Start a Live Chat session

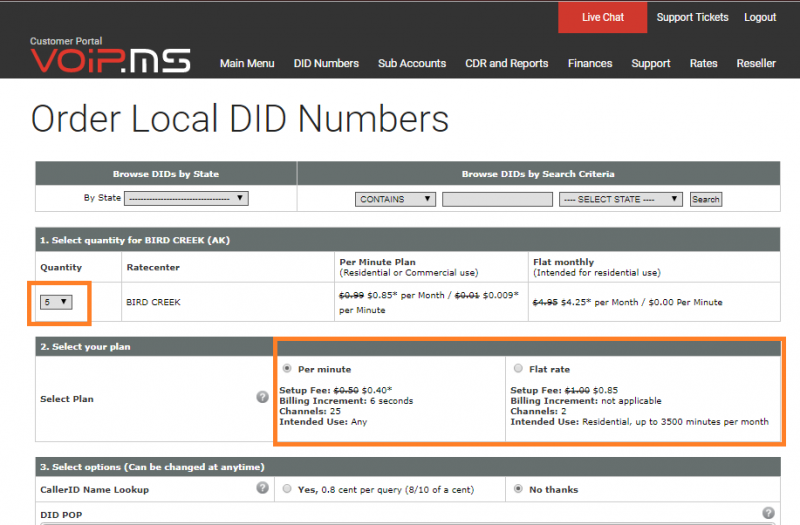coord(603,17)
